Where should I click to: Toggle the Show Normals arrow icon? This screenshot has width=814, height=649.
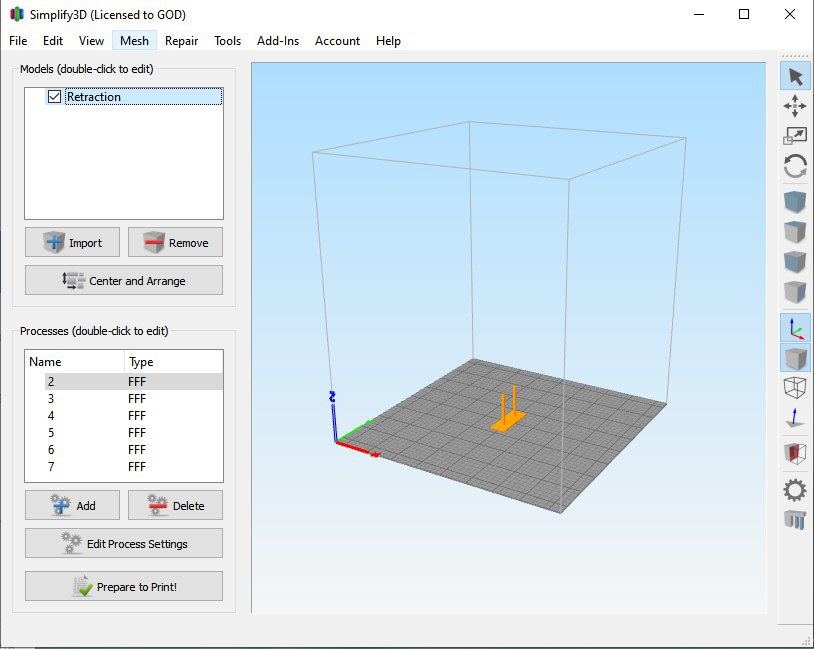[x=795, y=418]
